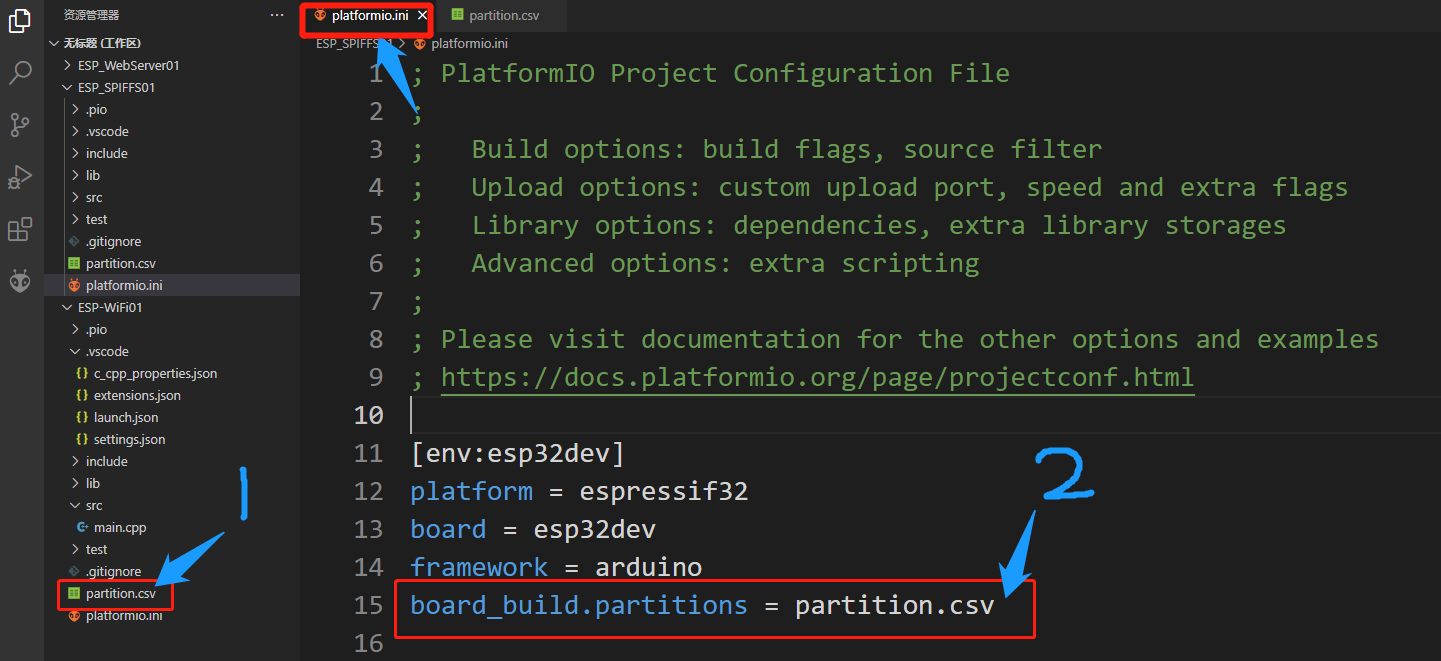Open main.cpp source file

171,527
